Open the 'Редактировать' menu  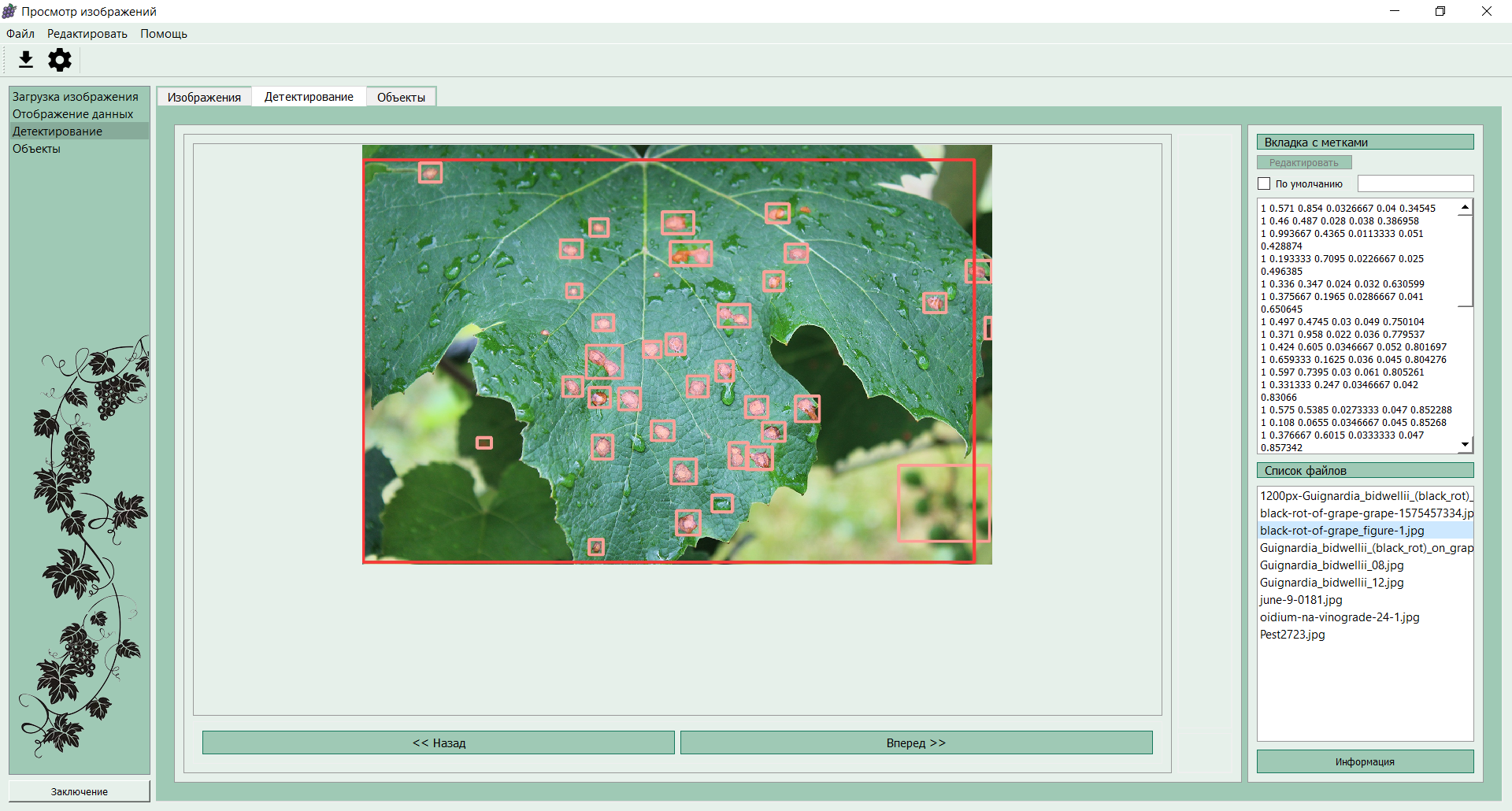pyautogui.click(x=87, y=34)
